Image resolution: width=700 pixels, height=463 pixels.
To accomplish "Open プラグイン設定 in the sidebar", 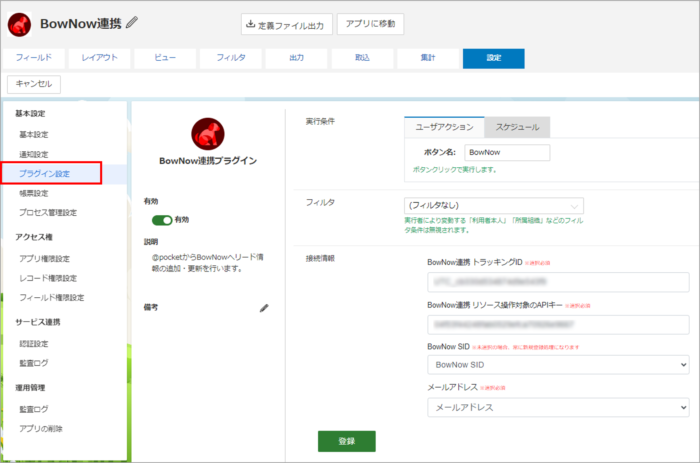I will (44, 174).
